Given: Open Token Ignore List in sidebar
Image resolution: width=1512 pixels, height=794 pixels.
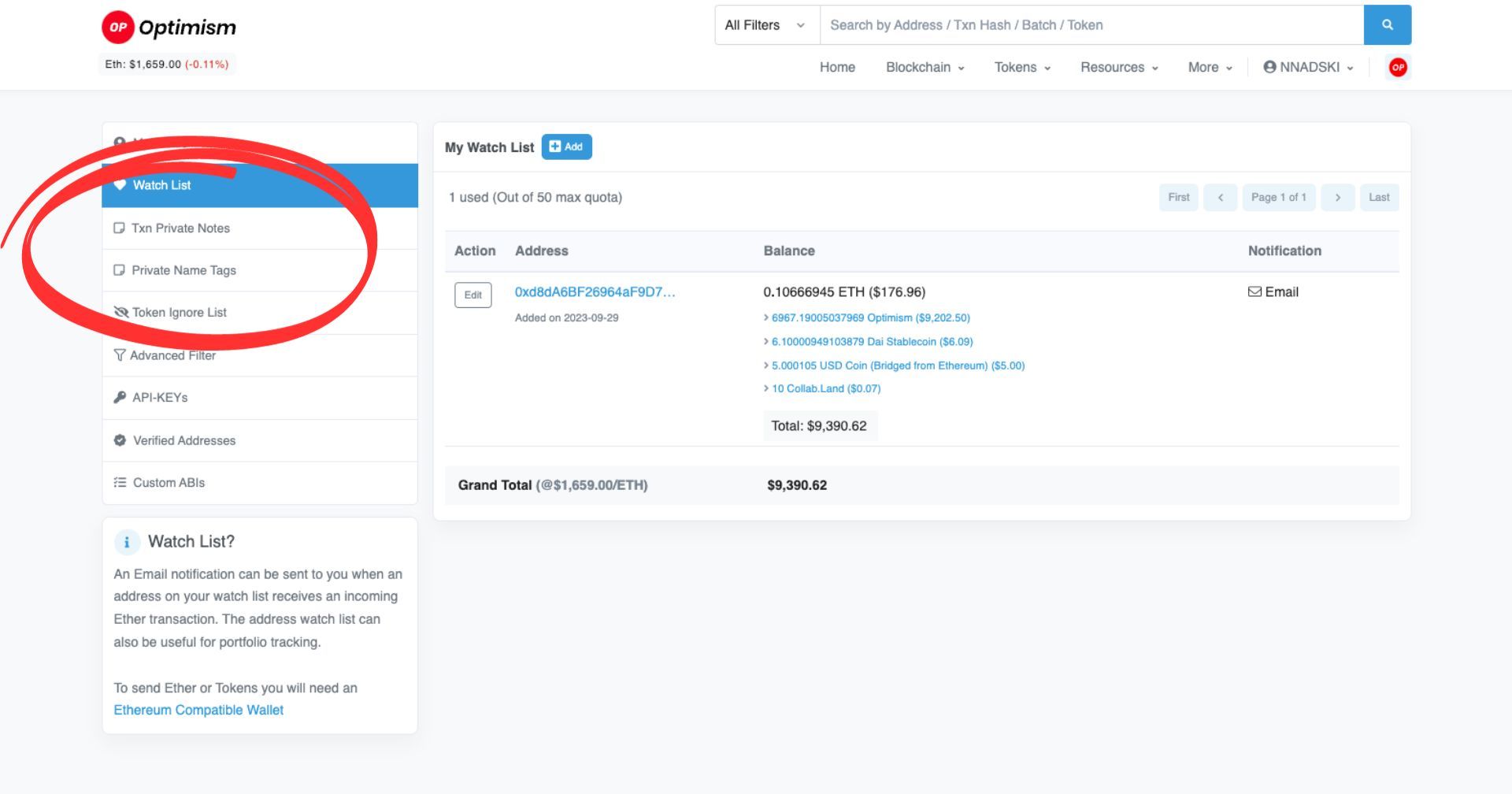Looking at the screenshot, I should tap(260, 313).
